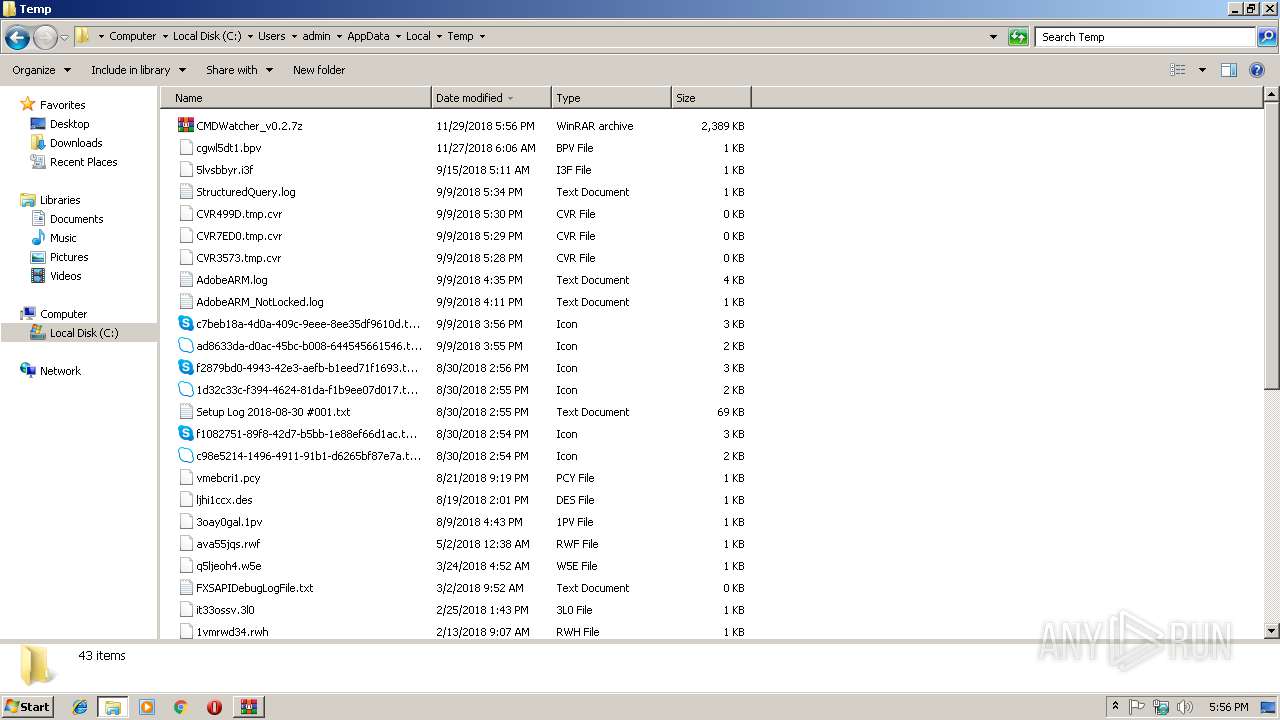Viewport: 1280px width, 720px height.
Task: Click the Show desktop icon at taskbar end
Action: [x=1270, y=707]
